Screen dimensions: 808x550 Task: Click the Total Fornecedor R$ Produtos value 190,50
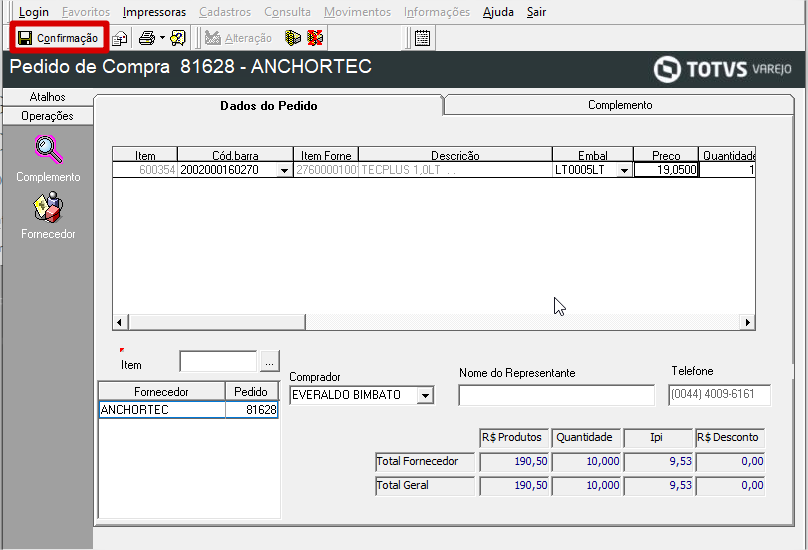514,461
